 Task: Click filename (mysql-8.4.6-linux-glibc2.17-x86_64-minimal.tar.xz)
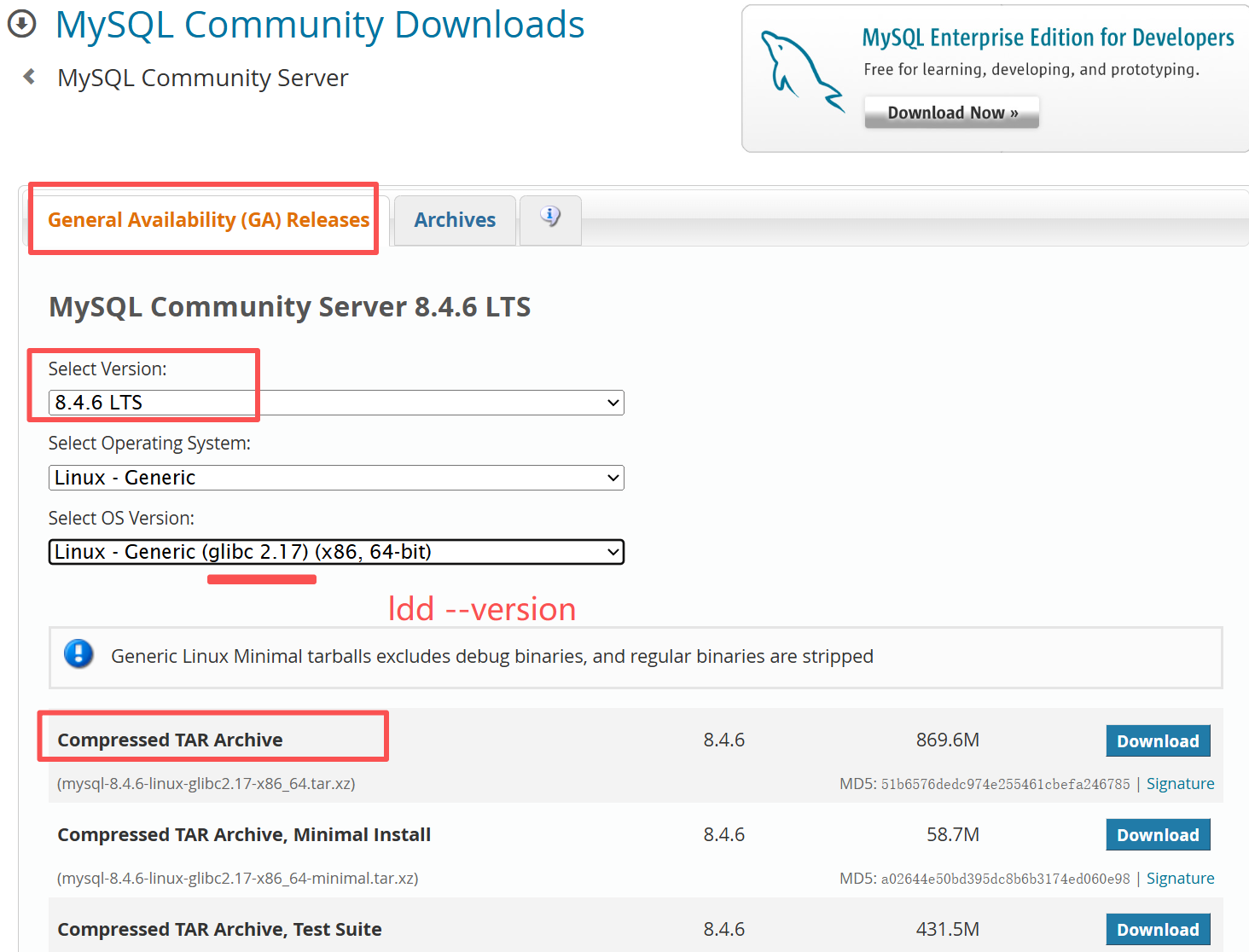237,878
